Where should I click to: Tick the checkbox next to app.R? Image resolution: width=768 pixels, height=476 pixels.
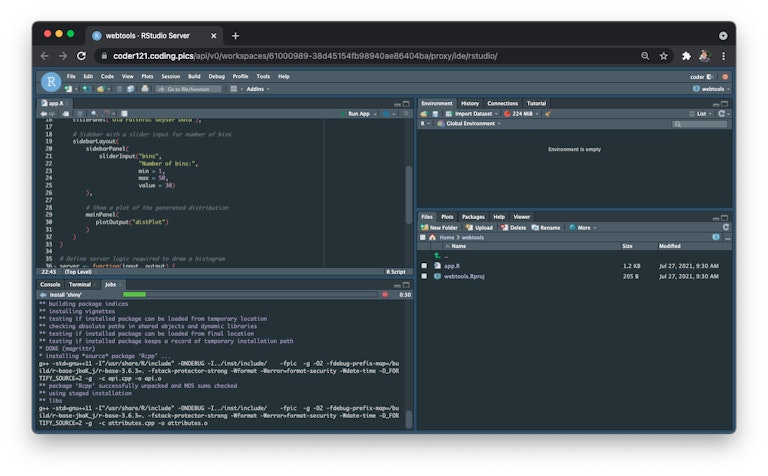point(424,266)
